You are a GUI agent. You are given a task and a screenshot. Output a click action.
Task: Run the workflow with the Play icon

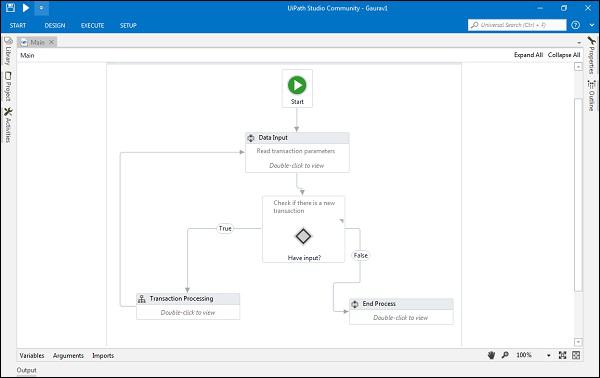coord(26,8)
